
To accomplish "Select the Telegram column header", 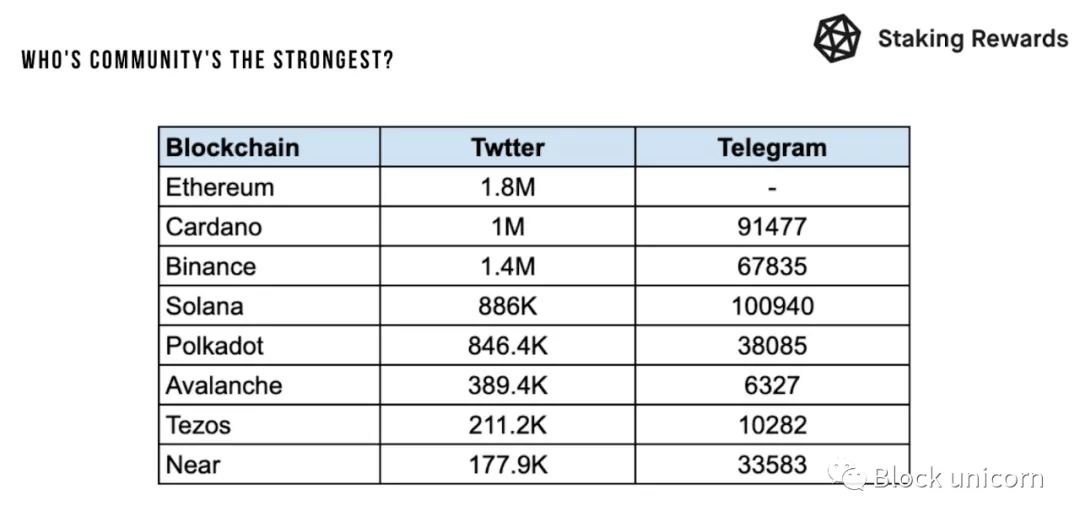I will [x=772, y=147].
